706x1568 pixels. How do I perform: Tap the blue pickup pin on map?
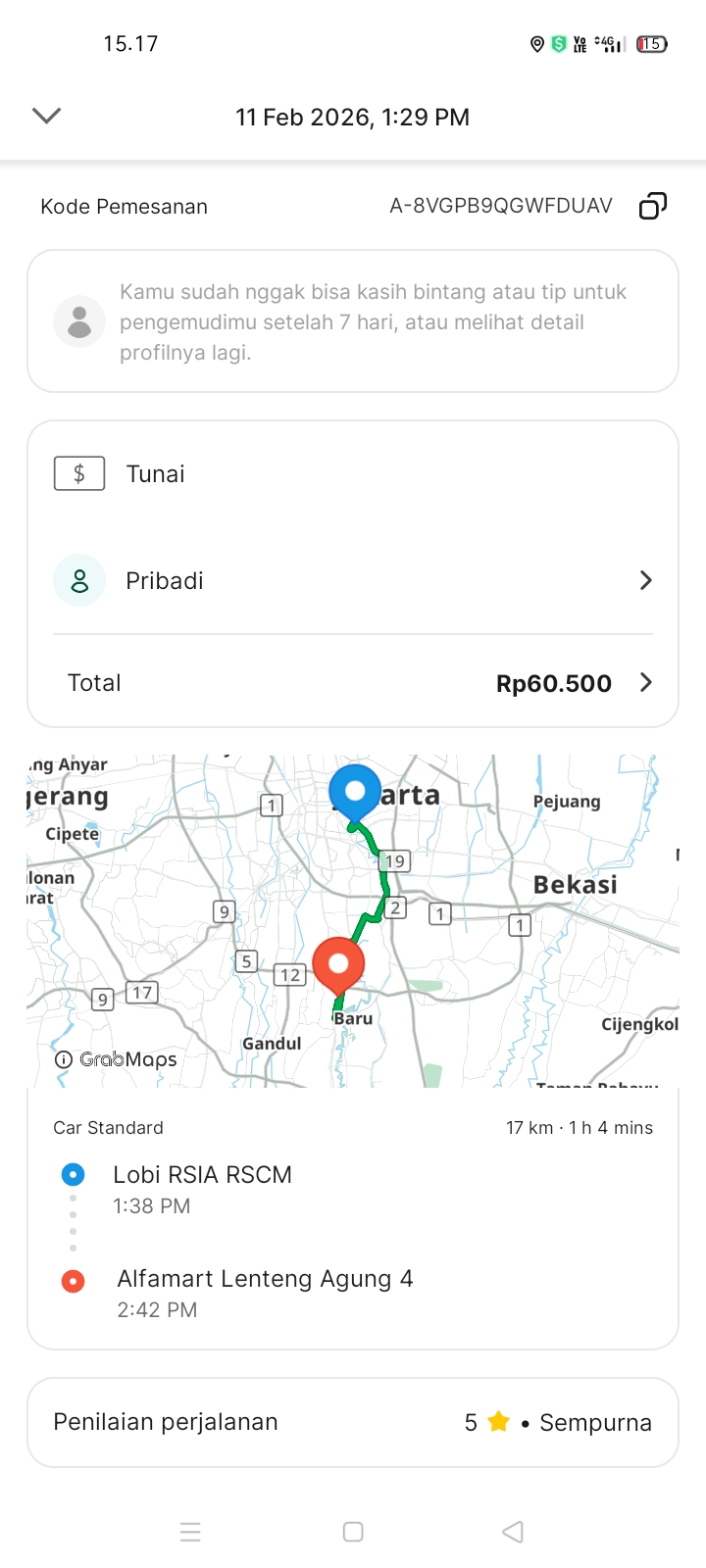355,791
